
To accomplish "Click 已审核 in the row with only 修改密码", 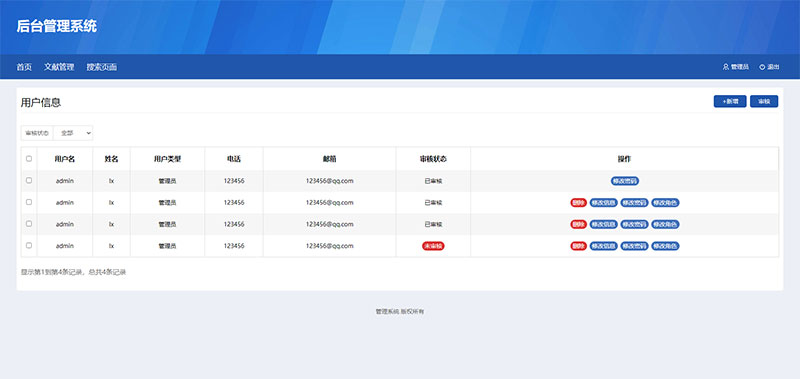I will (433, 181).
